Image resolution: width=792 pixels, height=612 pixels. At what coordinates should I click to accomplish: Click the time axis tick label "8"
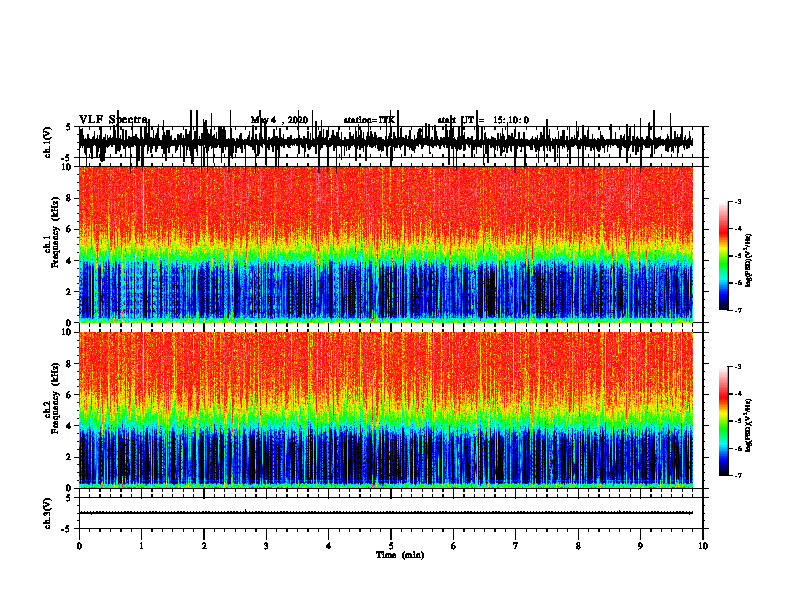(578, 546)
